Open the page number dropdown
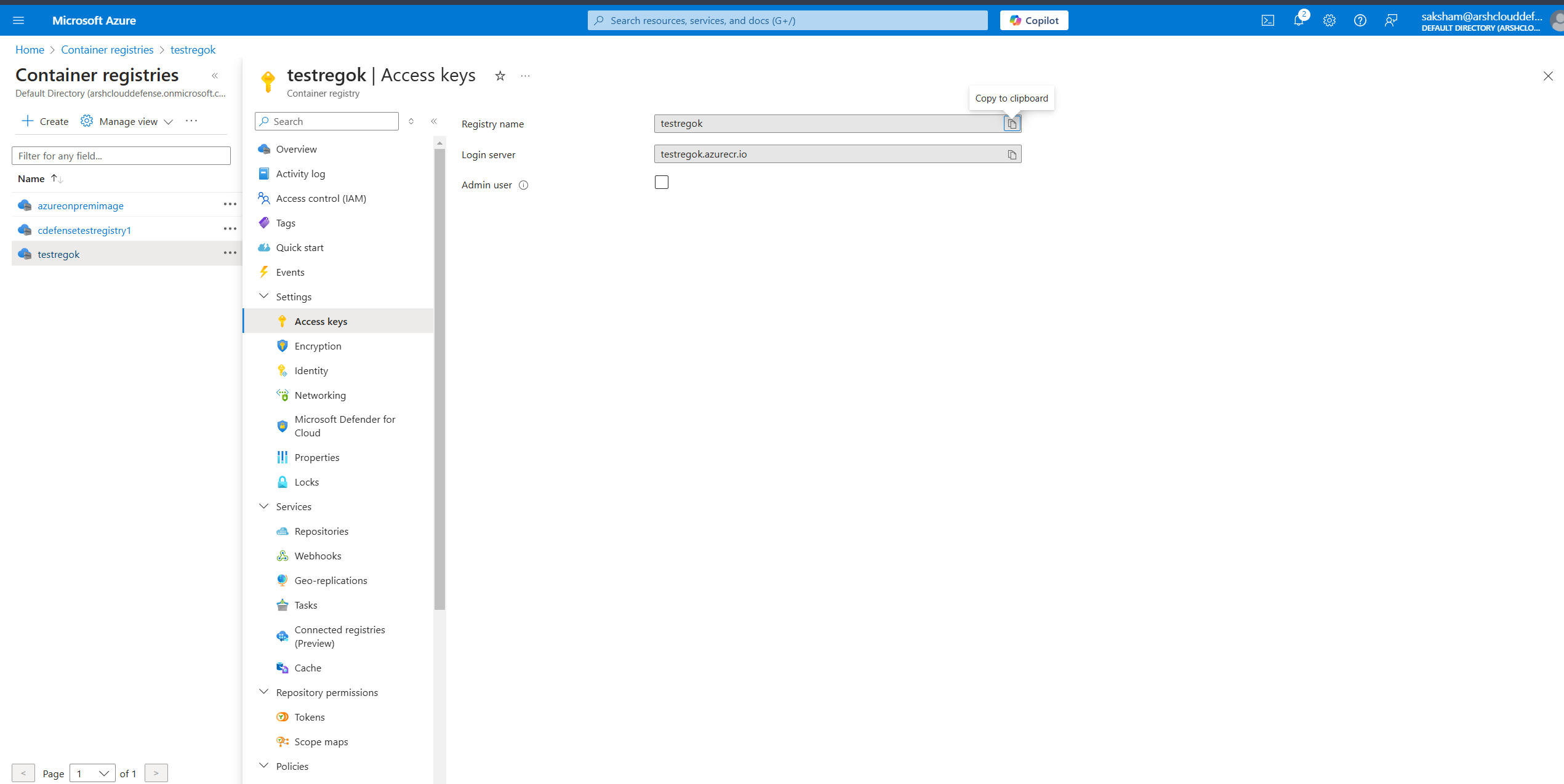 (x=92, y=774)
